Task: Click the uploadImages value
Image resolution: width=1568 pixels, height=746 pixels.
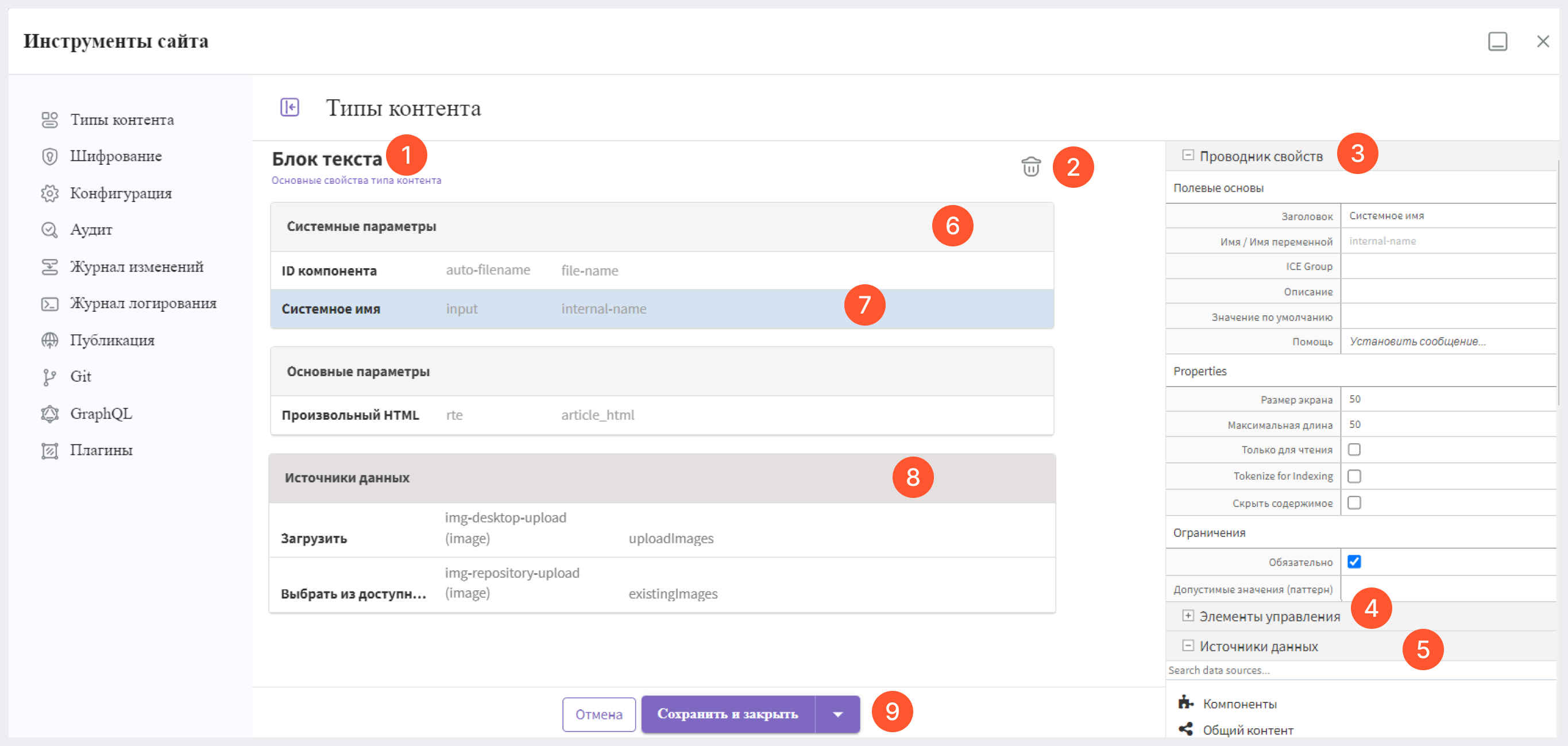Action: click(671, 539)
